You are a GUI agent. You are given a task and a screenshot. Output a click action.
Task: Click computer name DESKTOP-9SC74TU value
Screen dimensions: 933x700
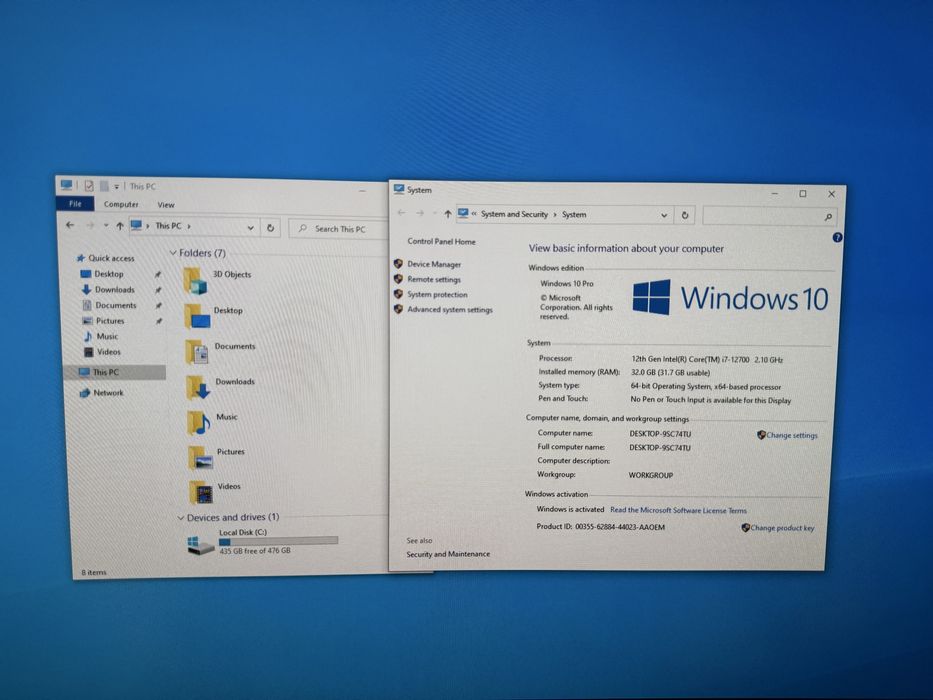(x=660, y=434)
